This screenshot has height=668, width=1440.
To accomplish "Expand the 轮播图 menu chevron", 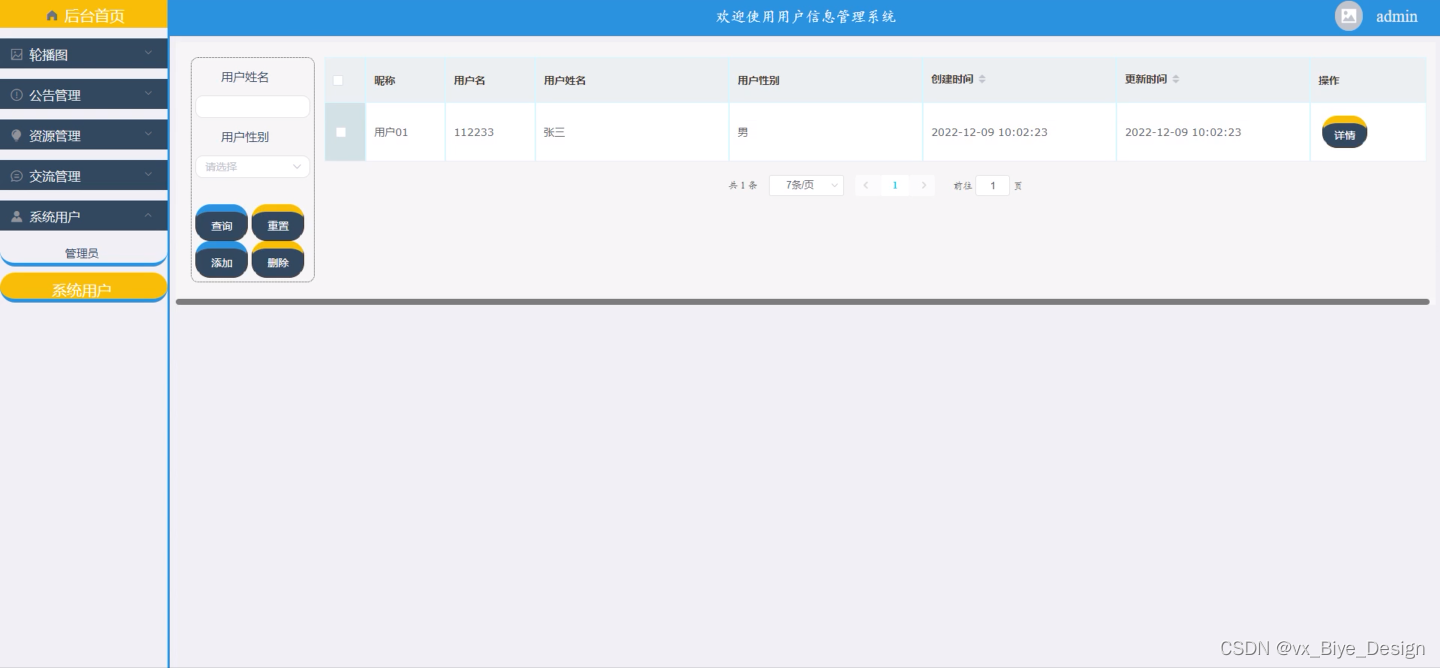I will click(148, 53).
